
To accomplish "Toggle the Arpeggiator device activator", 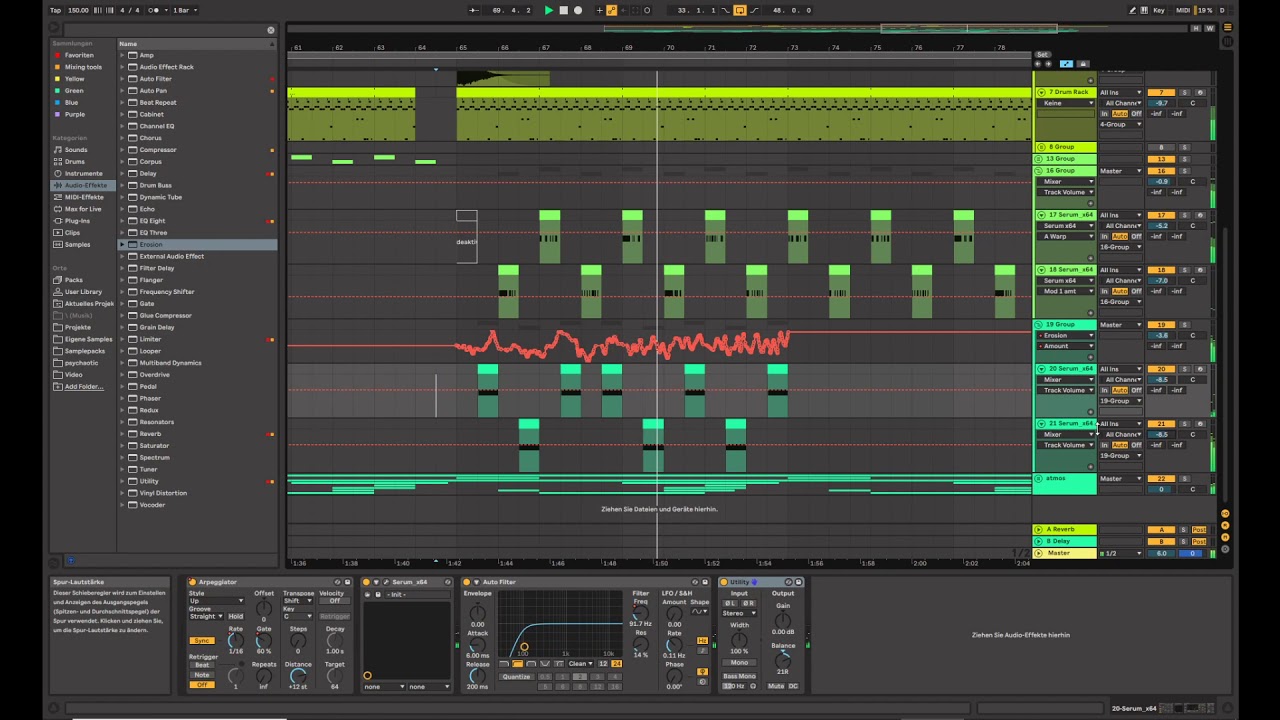I will 193,582.
